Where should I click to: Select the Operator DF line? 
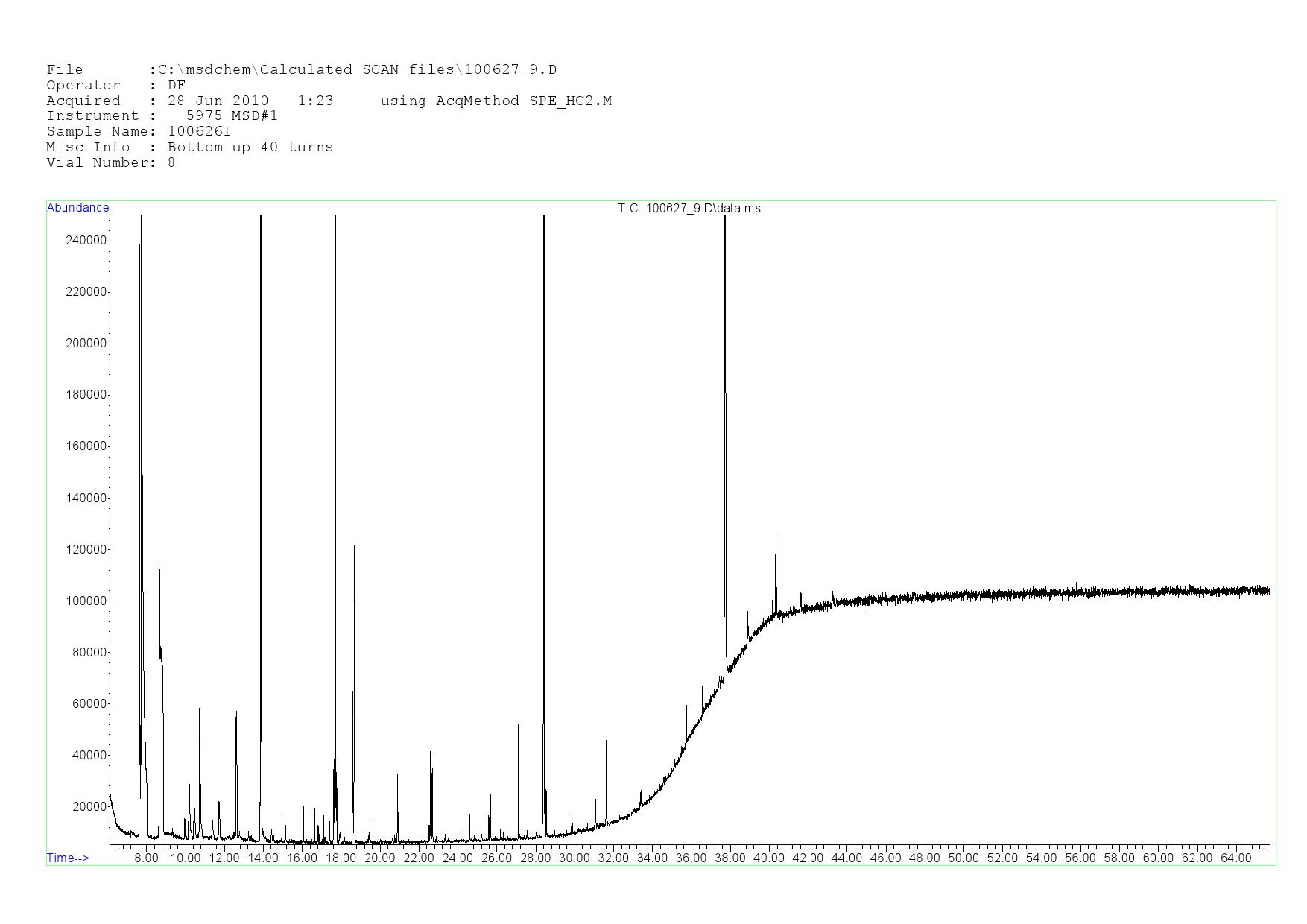[115, 86]
